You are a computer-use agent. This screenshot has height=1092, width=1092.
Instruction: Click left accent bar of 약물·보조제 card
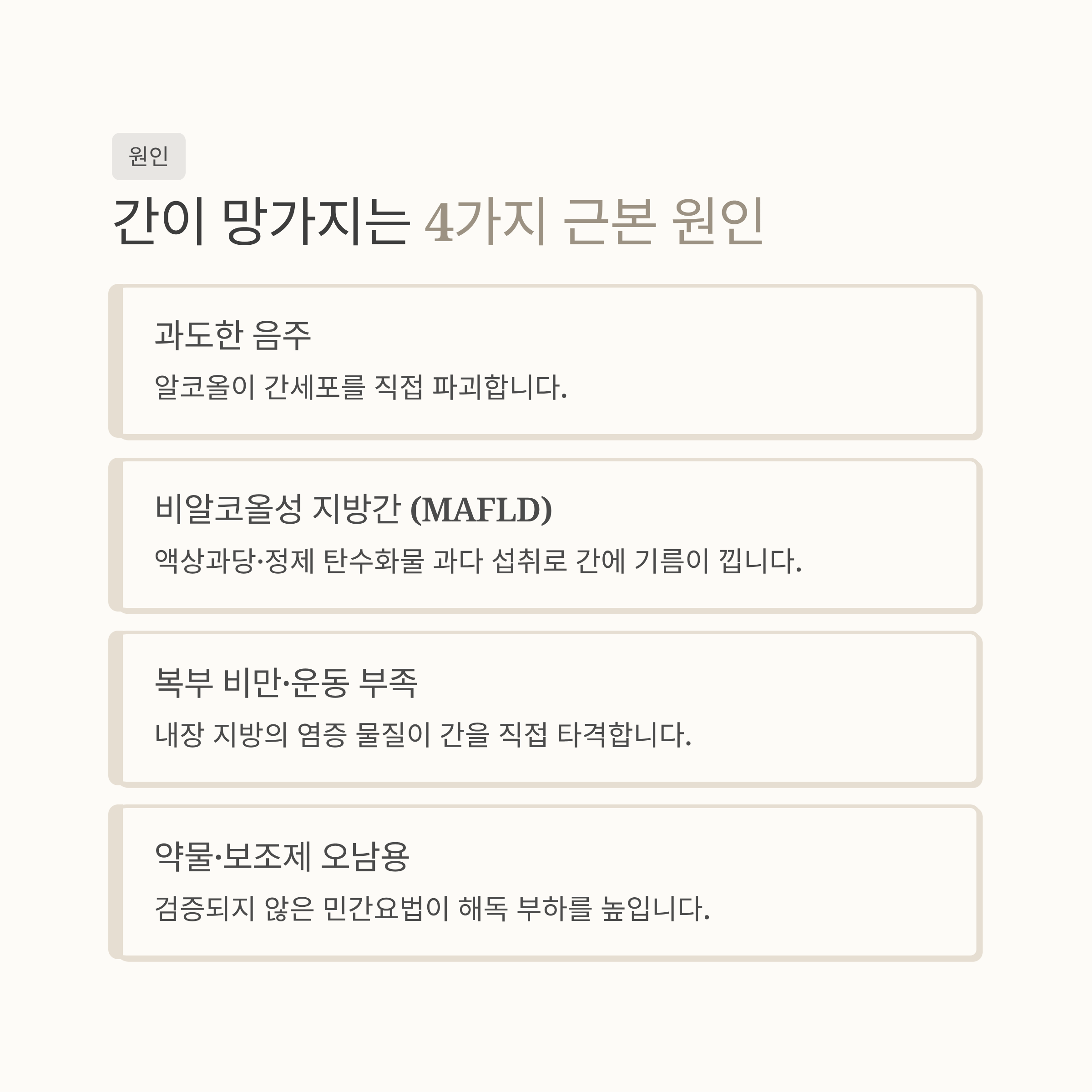[115, 882]
